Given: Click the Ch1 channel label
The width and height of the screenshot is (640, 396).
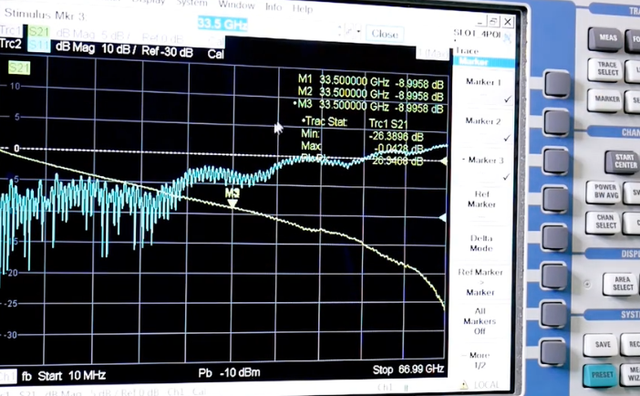Looking at the screenshot, I should (7, 376).
